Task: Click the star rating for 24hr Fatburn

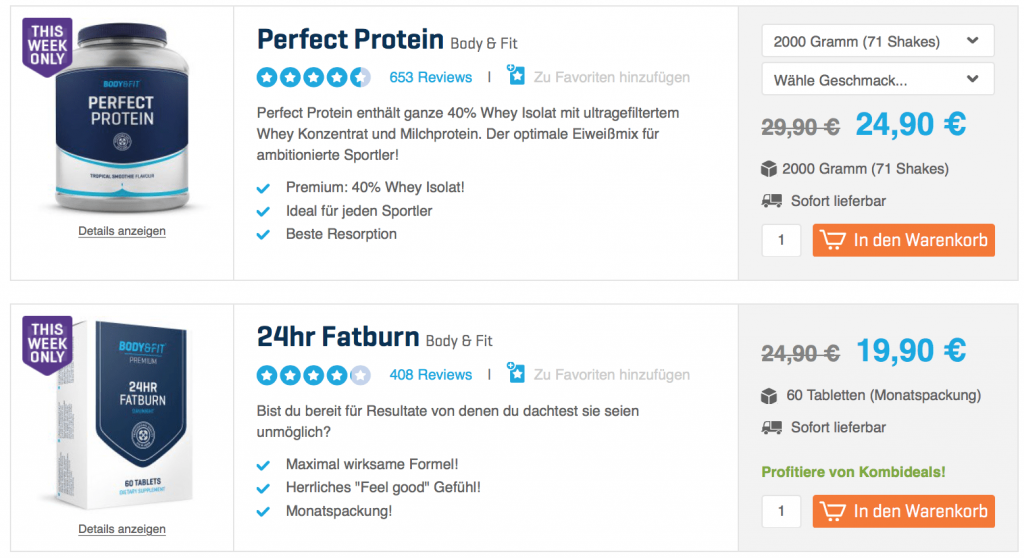Action: (313, 375)
